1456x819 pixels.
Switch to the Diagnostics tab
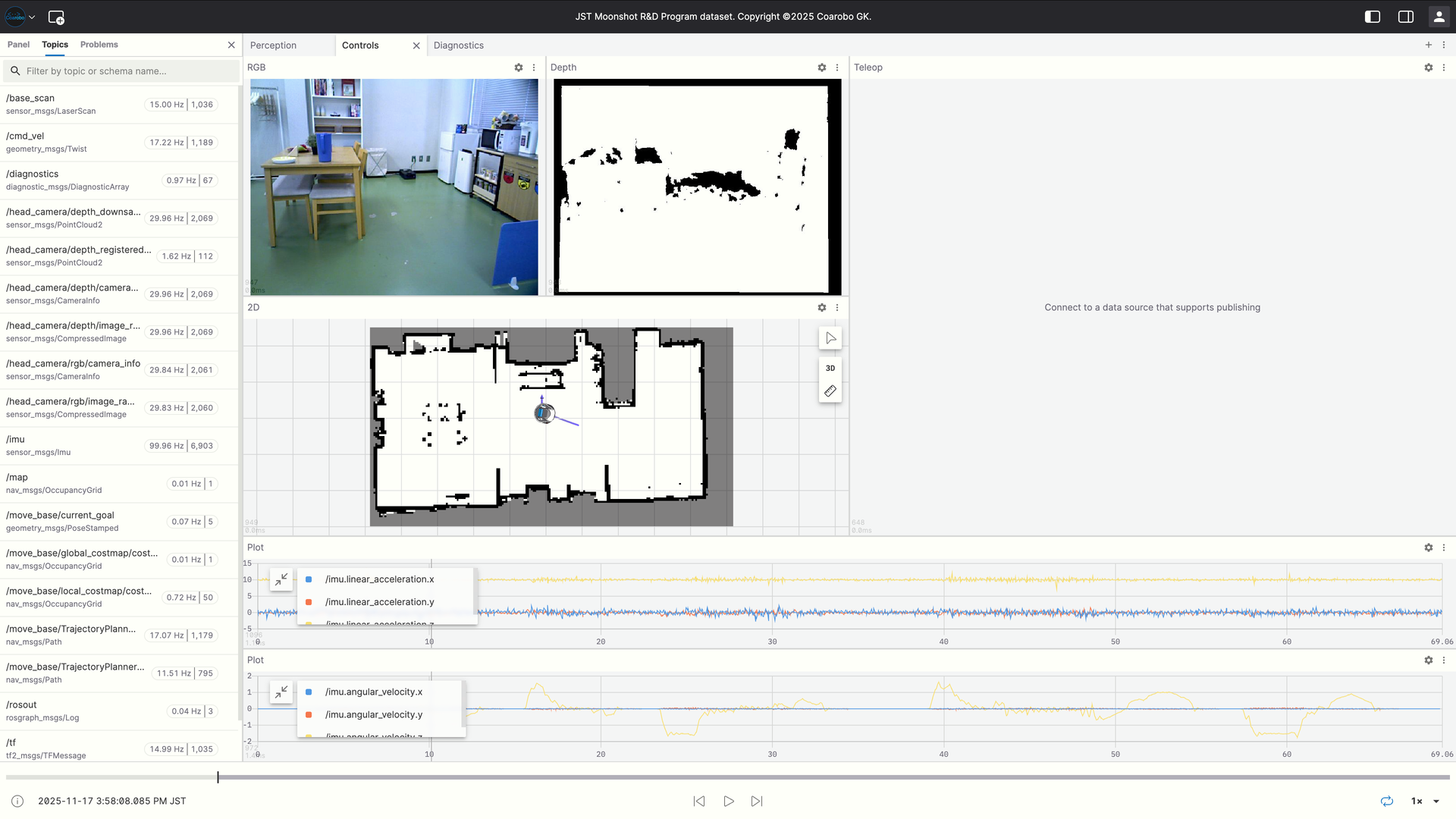click(x=458, y=45)
